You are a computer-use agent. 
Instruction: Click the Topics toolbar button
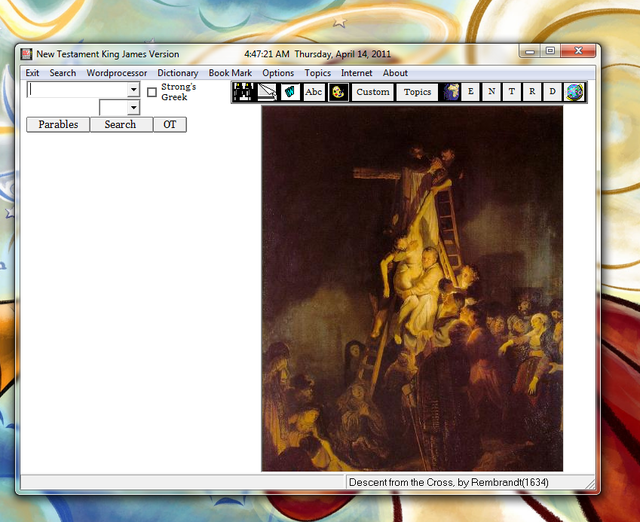coord(418,92)
